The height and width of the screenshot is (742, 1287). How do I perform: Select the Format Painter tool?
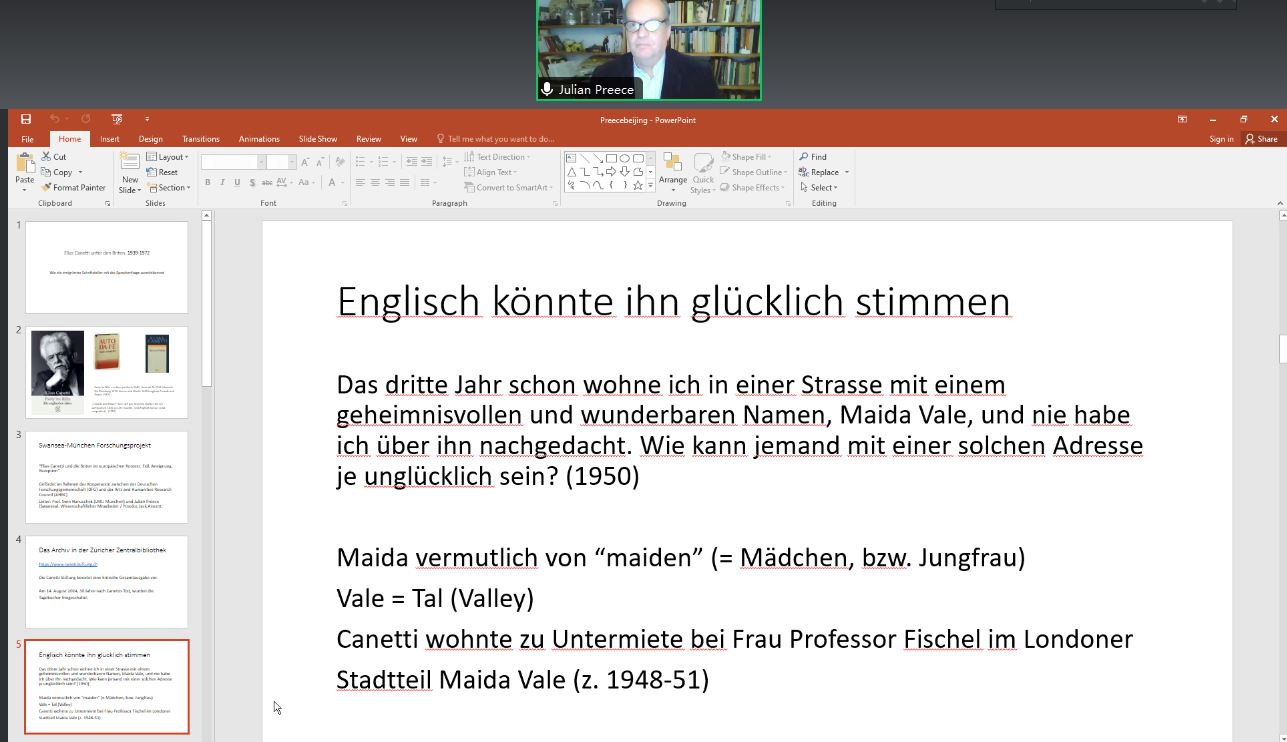(x=73, y=187)
